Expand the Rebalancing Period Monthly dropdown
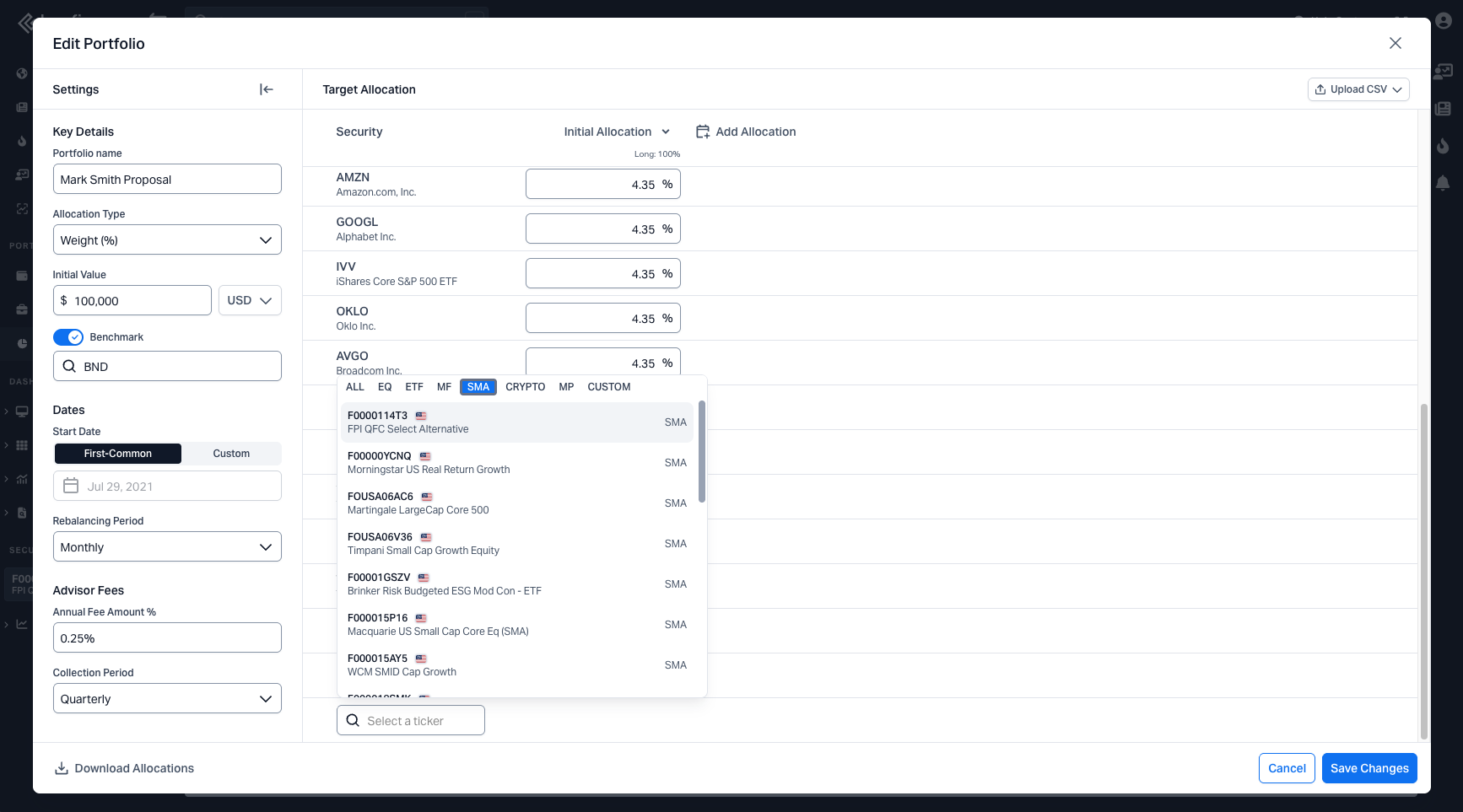 167,547
